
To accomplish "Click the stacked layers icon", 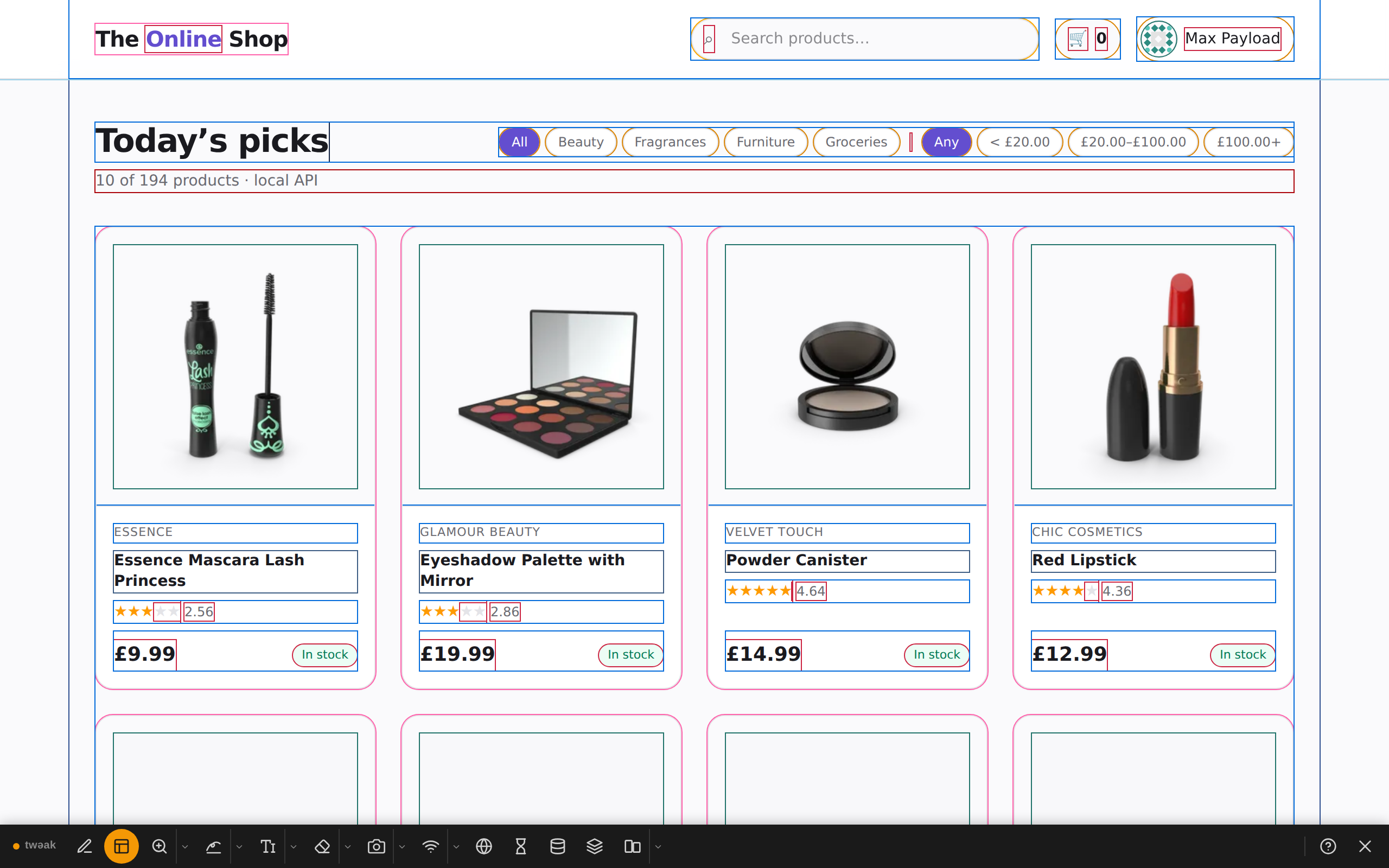I will pos(595,846).
